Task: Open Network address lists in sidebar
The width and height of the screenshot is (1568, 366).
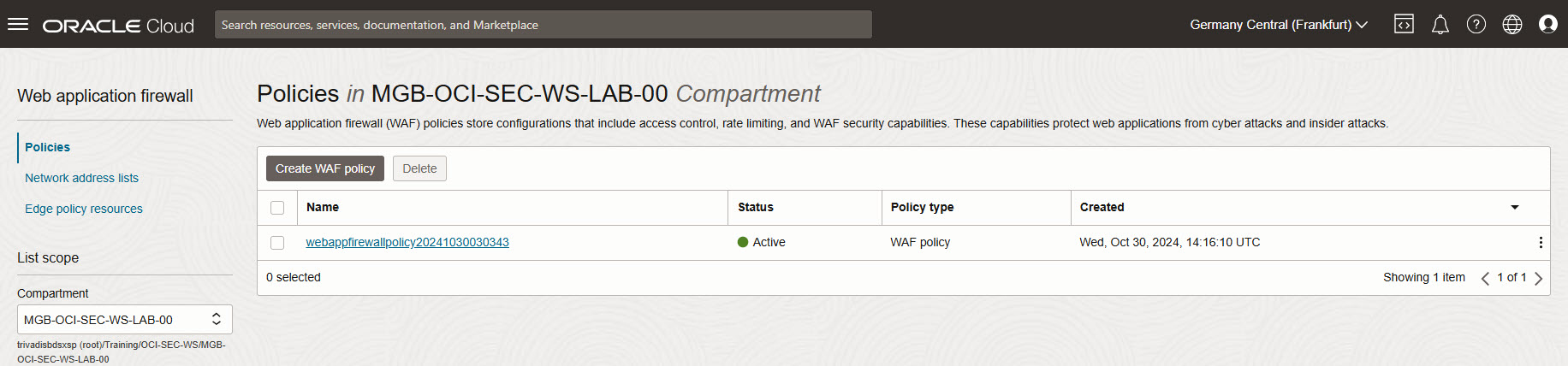Action: click(81, 178)
